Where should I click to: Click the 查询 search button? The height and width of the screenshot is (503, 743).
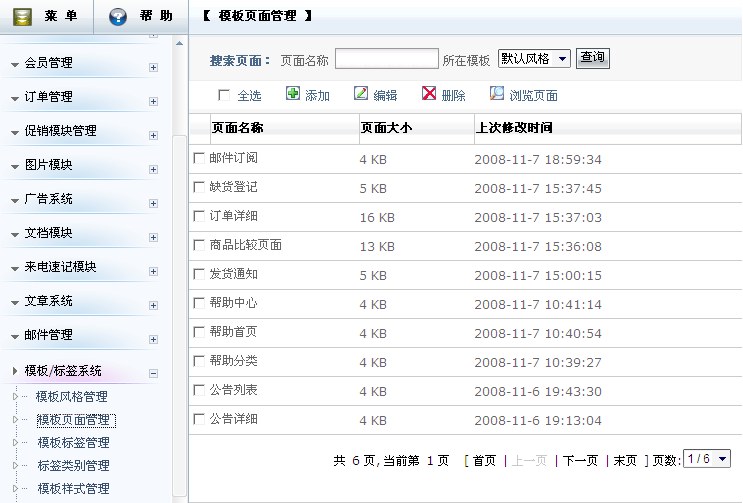(x=593, y=58)
